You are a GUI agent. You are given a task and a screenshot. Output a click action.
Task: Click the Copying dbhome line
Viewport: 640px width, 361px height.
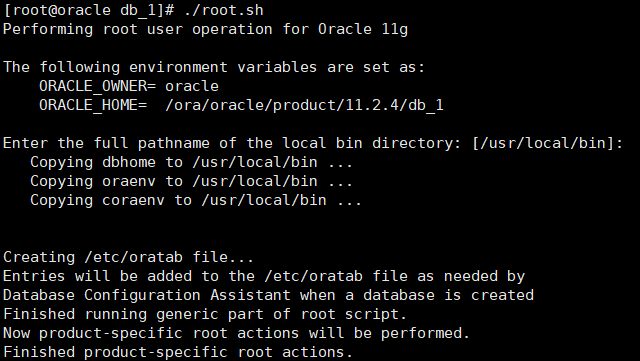tap(191, 162)
